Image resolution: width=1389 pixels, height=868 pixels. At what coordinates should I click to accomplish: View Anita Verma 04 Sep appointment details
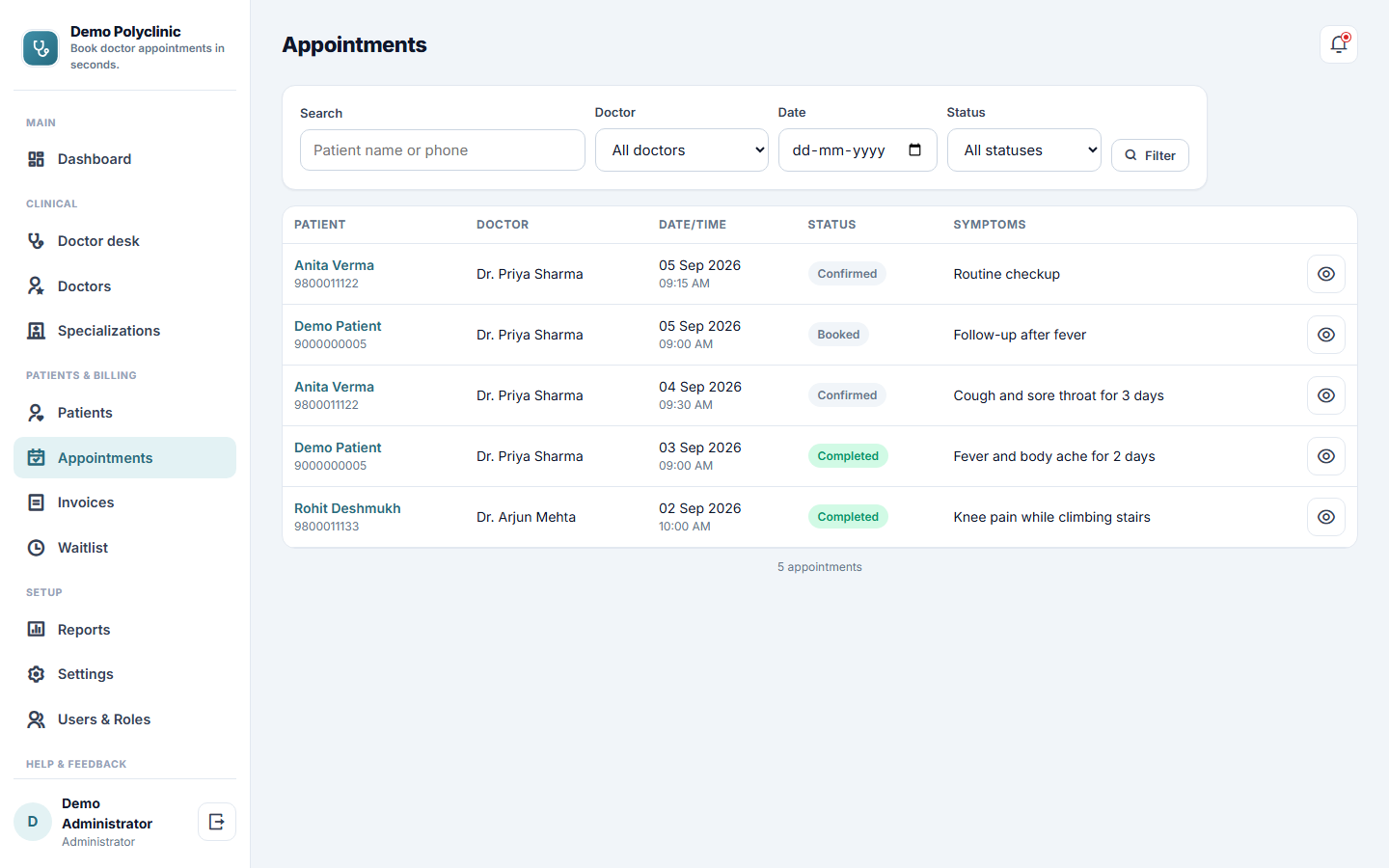[x=1326, y=395]
